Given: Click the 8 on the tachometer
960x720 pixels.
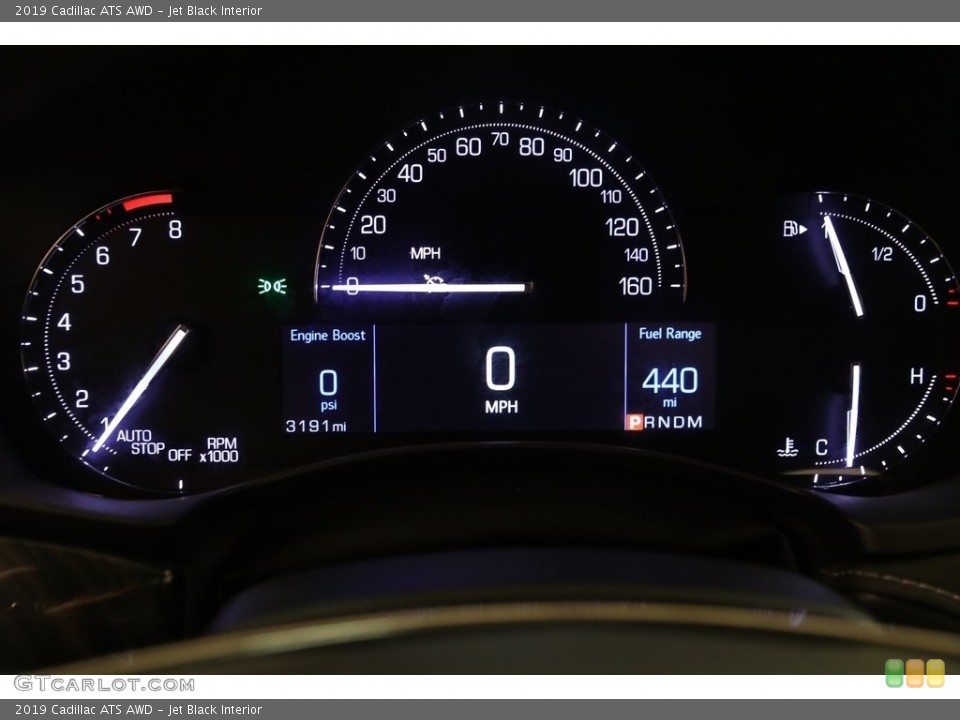Looking at the screenshot, I should 175,230.
